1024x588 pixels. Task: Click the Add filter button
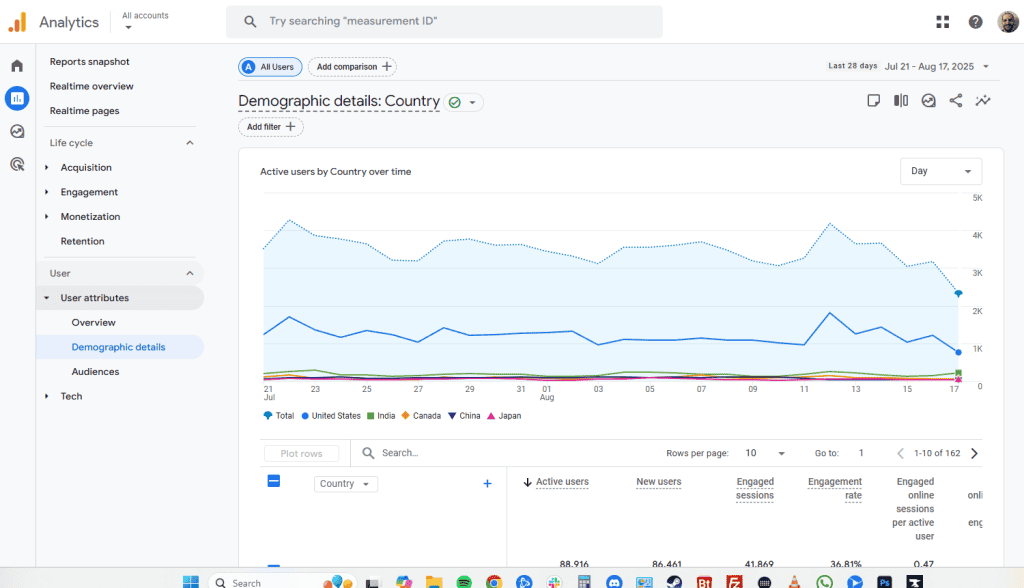tap(270, 127)
